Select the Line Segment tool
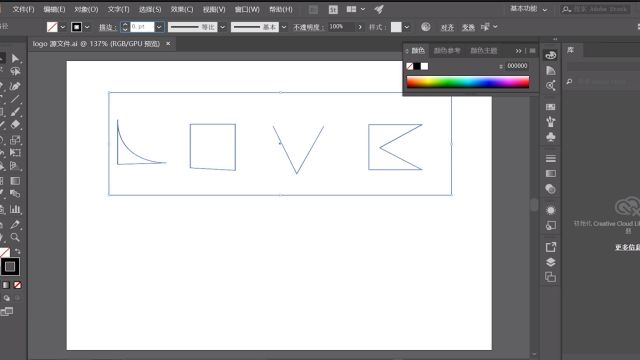Image resolution: width=640 pixels, height=360 pixels. point(15,99)
